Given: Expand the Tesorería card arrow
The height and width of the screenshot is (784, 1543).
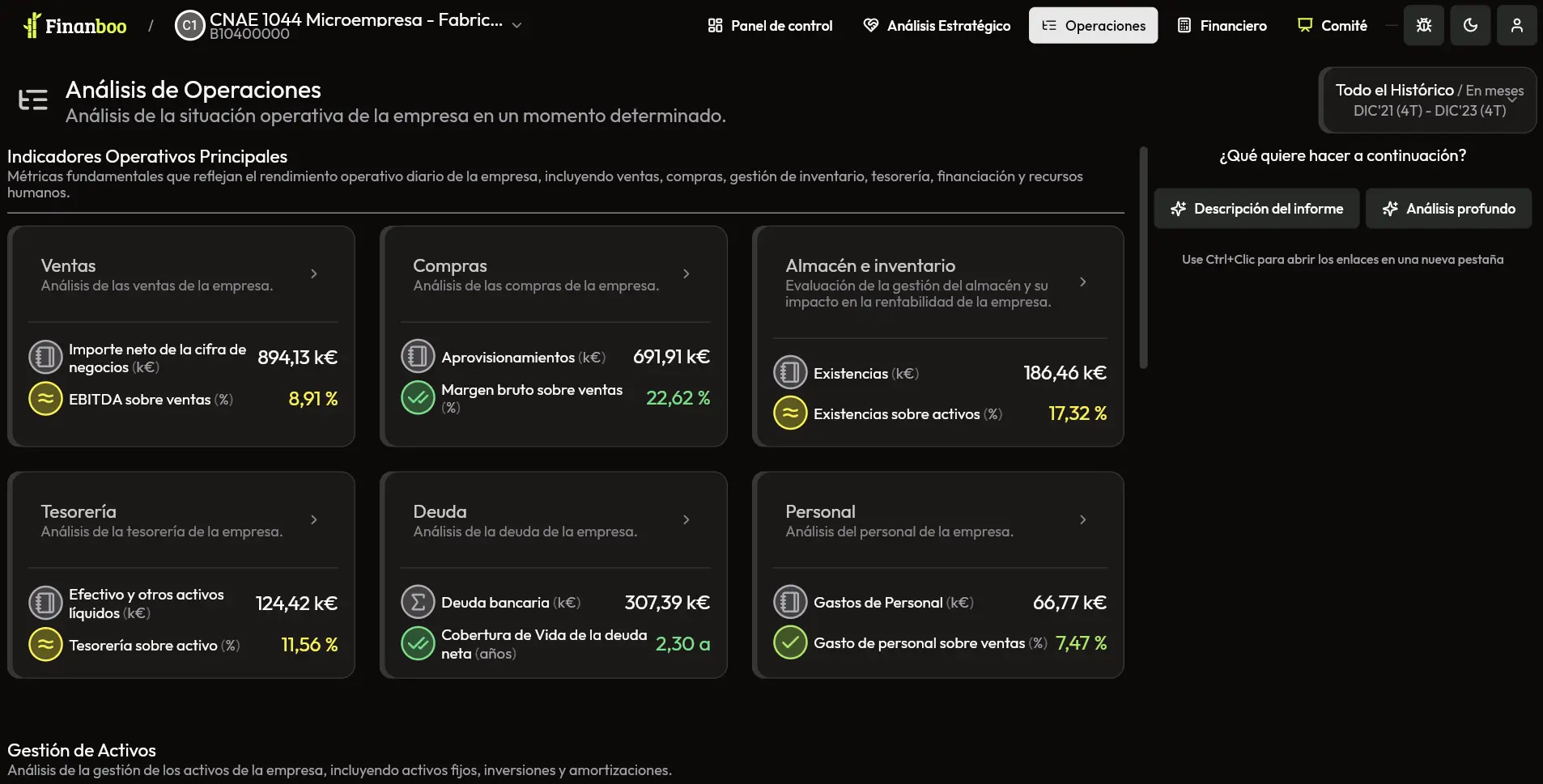Looking at the screenshot, I should click(x=314, y=520).
